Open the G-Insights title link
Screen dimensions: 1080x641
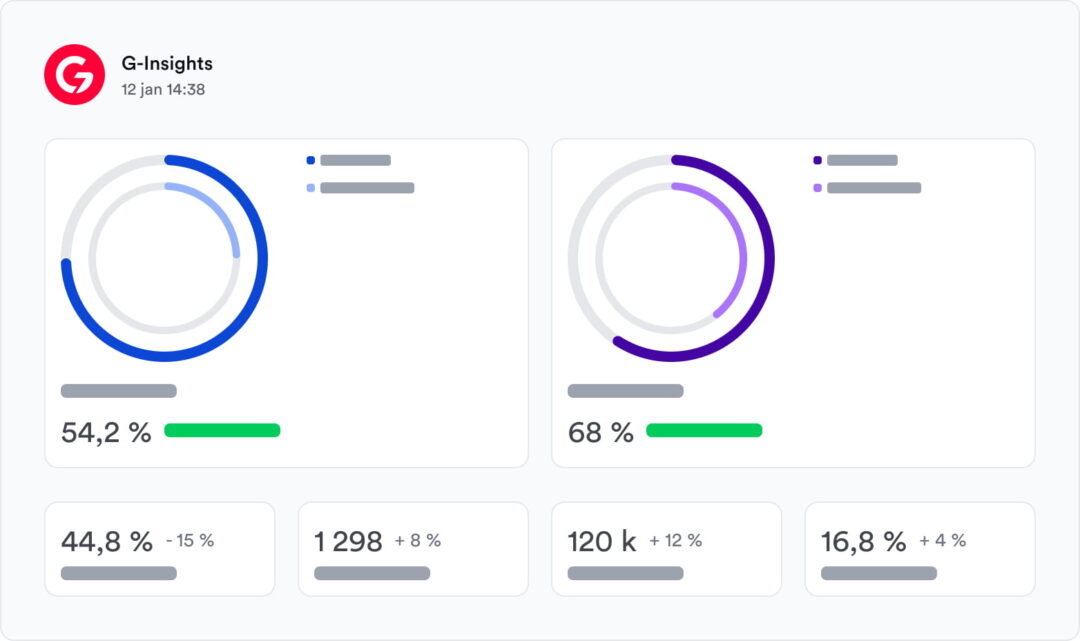pos(167,63)
